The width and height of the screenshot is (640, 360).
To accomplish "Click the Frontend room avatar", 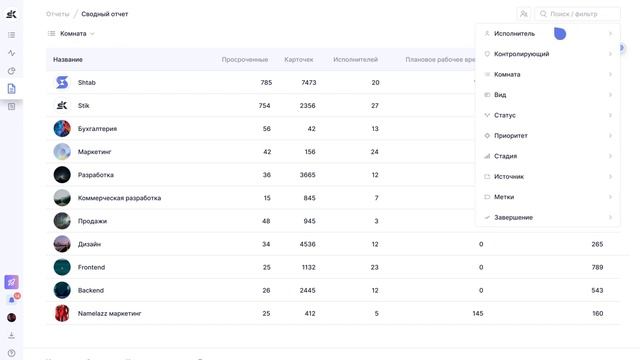I will 62,267.
